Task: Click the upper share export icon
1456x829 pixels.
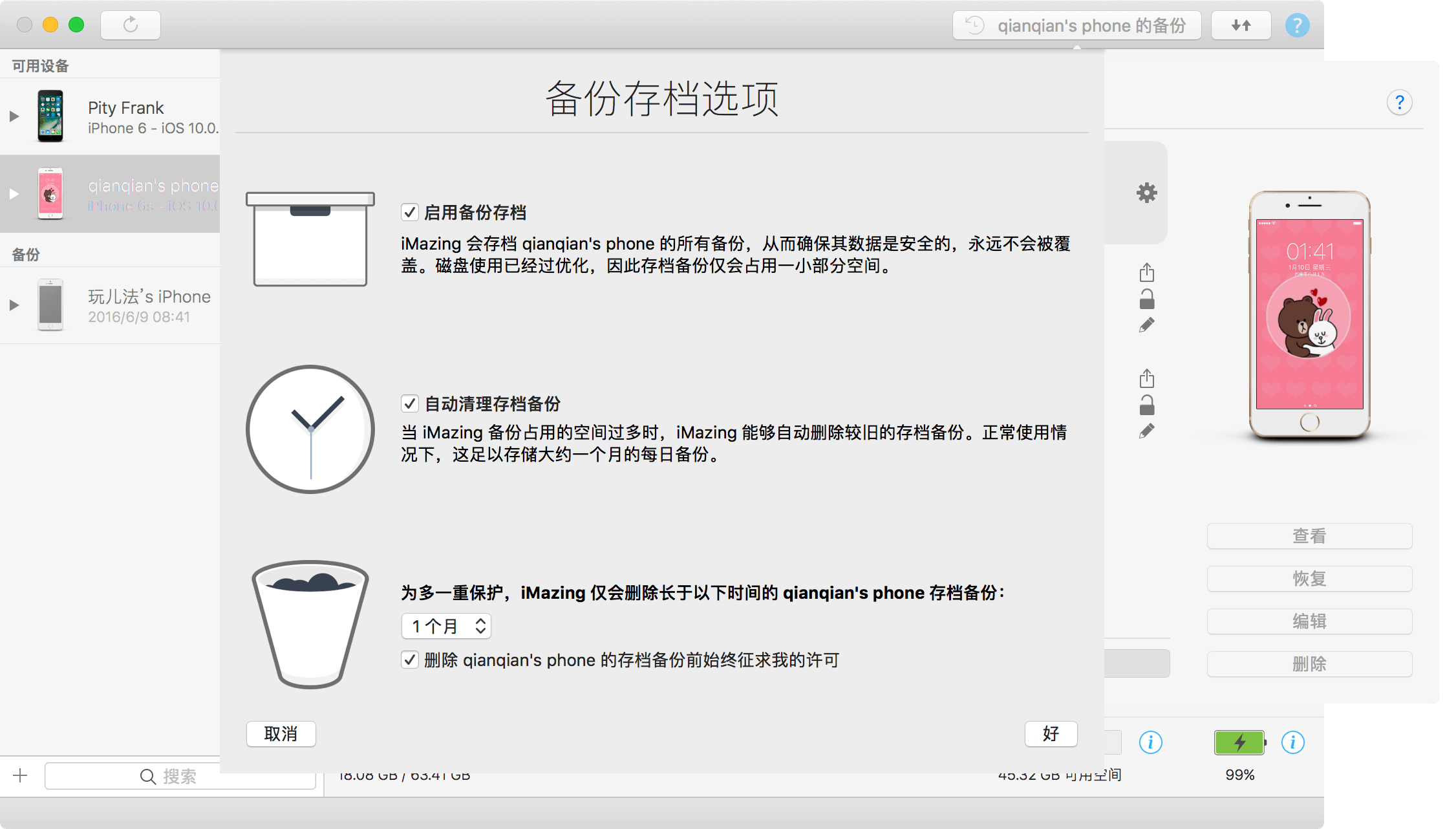Action: [x=1146, y=272]
